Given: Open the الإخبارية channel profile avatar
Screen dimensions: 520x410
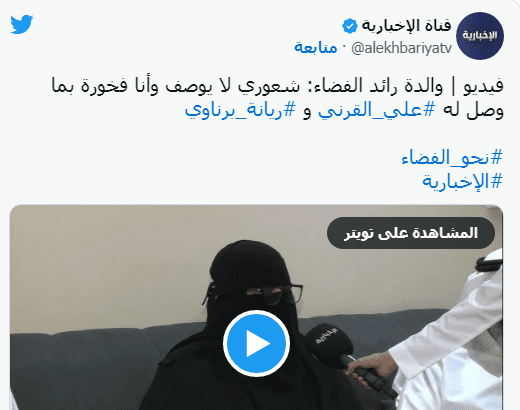Looking at the screenshot, I should [x=480, y=36].
